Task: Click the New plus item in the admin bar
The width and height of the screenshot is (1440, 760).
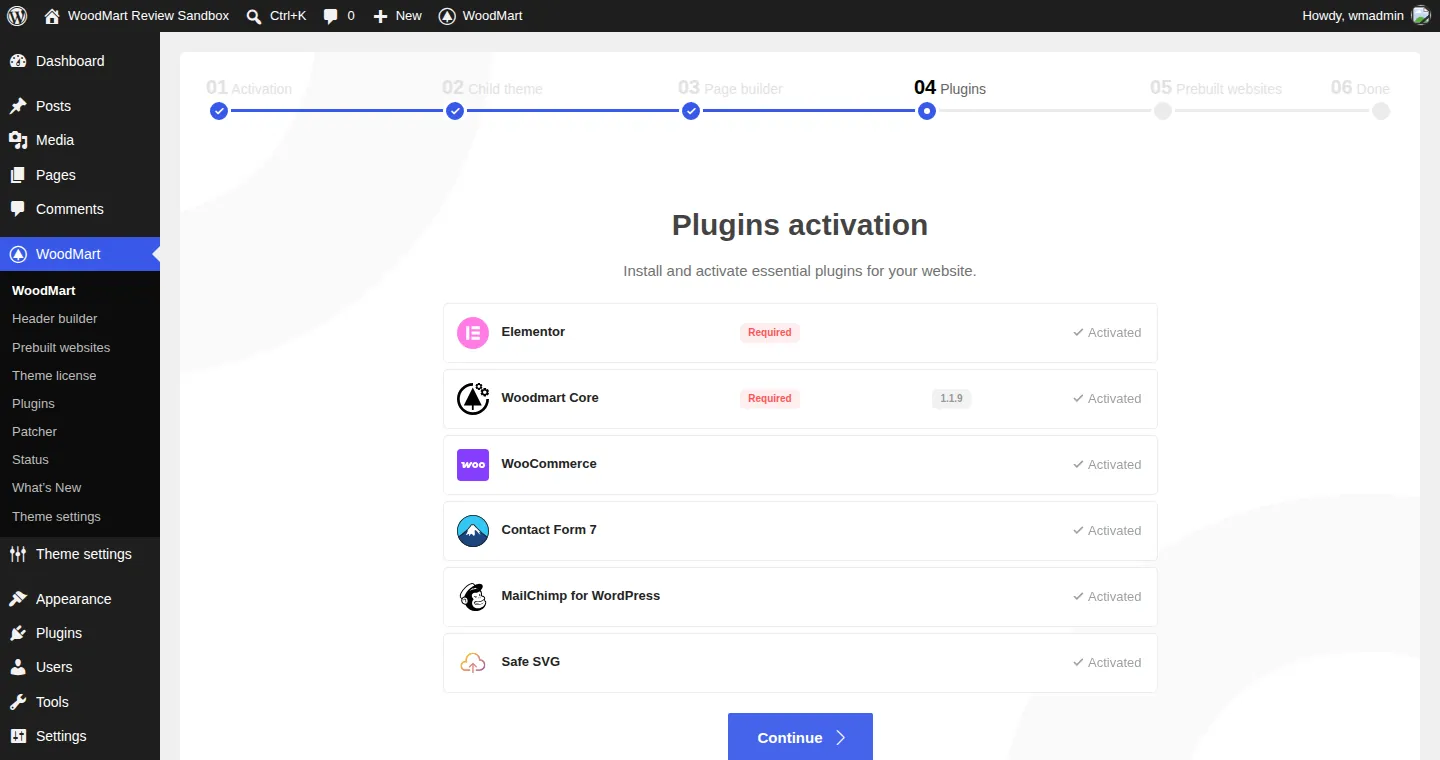Action: [397, 16]
